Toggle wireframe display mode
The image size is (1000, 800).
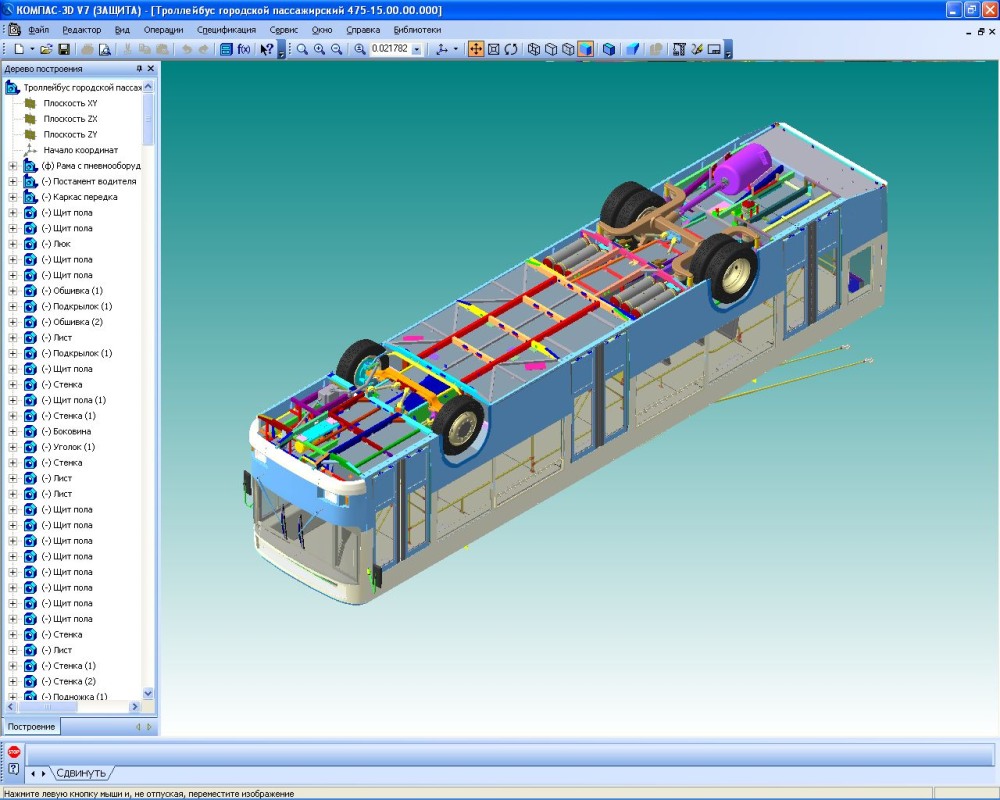point(534,49)
